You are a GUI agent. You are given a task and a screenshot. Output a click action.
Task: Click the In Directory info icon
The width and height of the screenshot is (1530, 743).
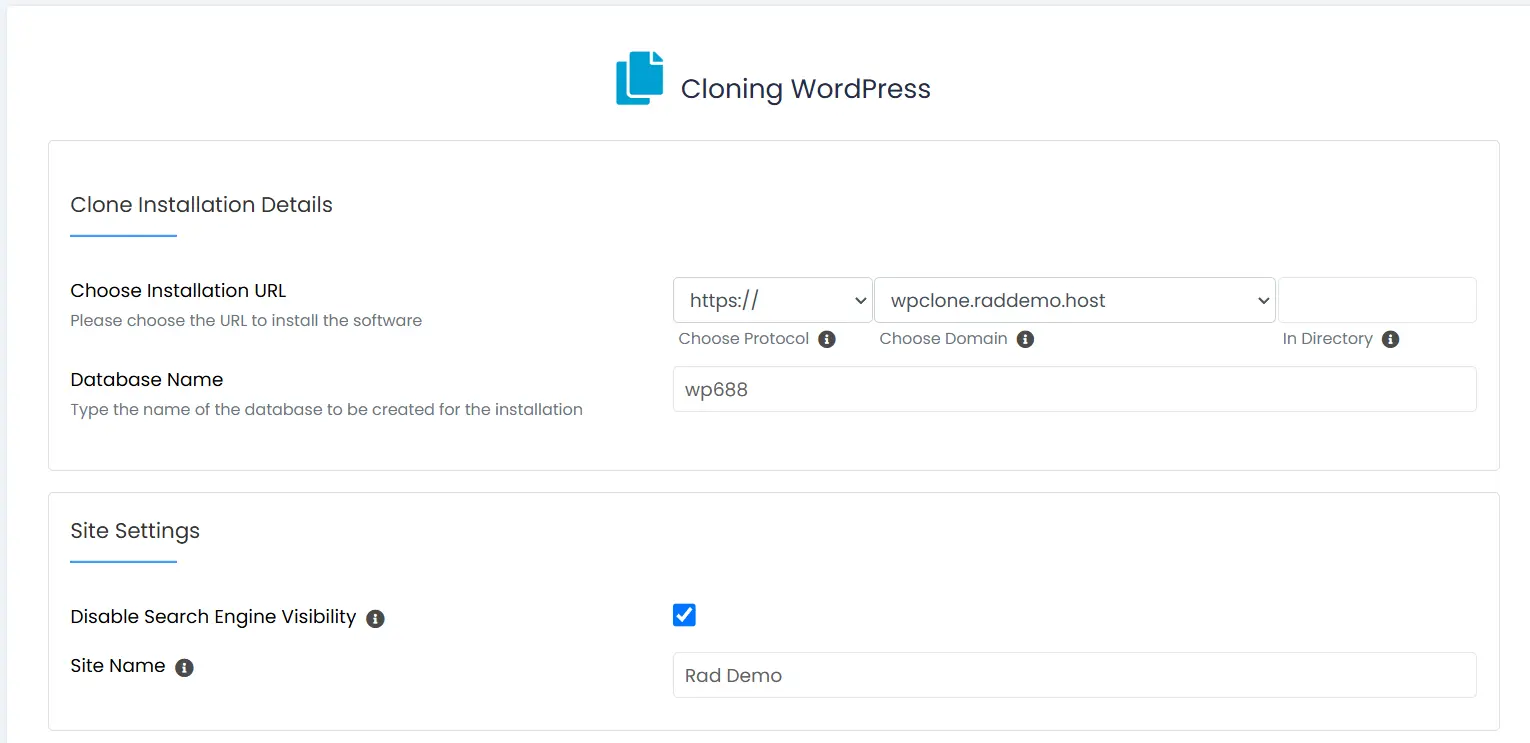(x=1391, y=339)
